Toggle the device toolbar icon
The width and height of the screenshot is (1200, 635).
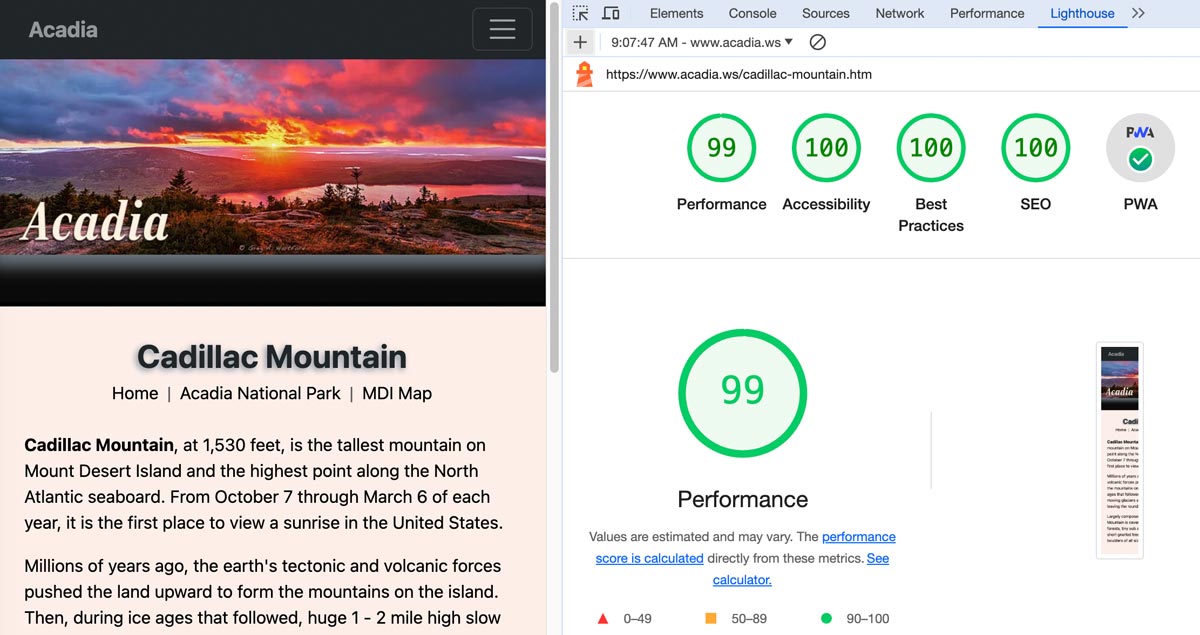(x=610, y=13)
